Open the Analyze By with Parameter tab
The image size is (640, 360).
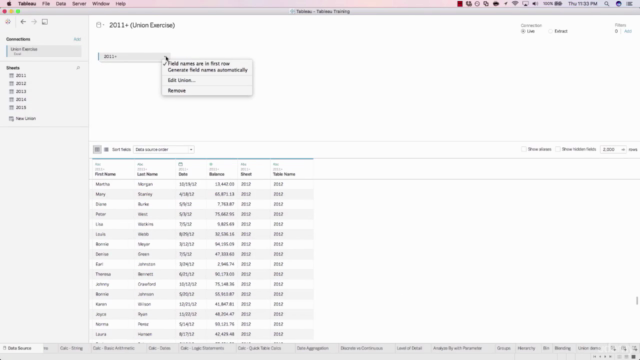point(458,348)
